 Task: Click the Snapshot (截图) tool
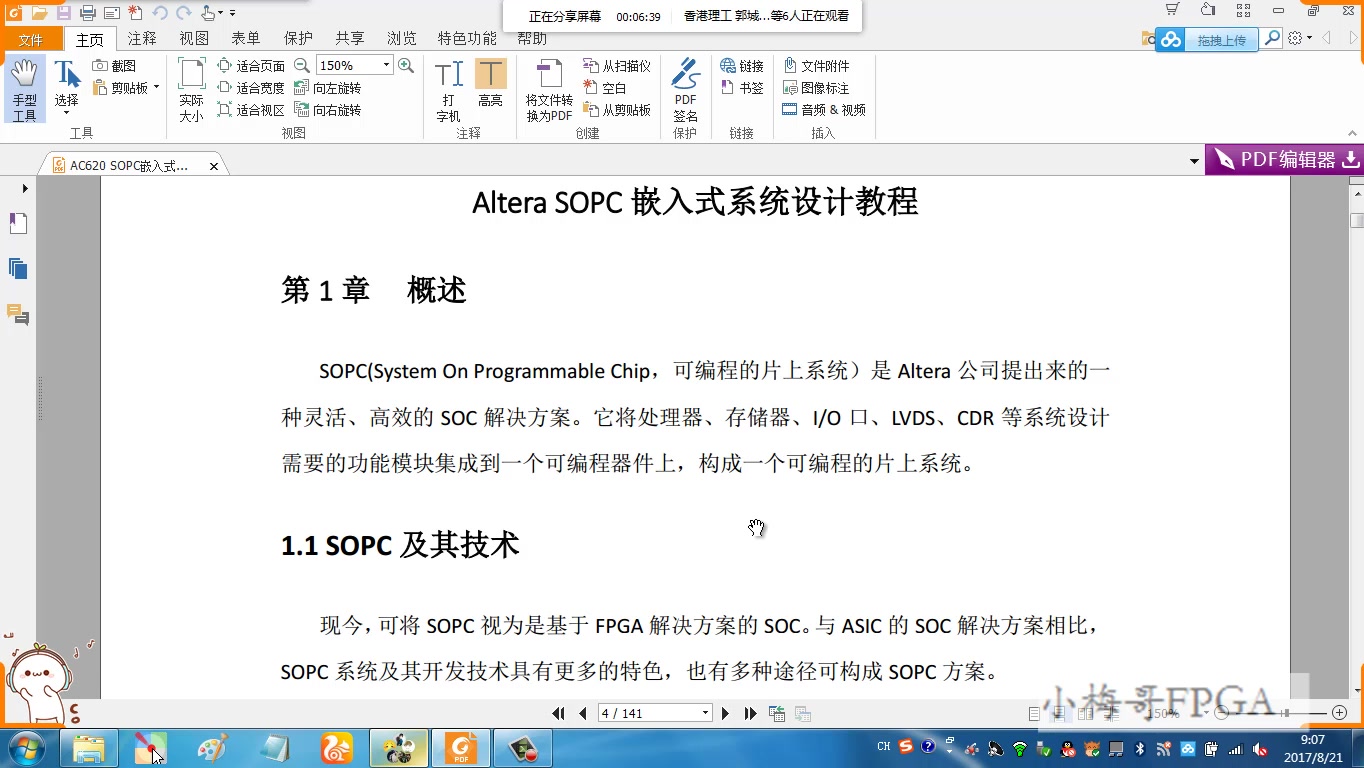pos(115,66)
